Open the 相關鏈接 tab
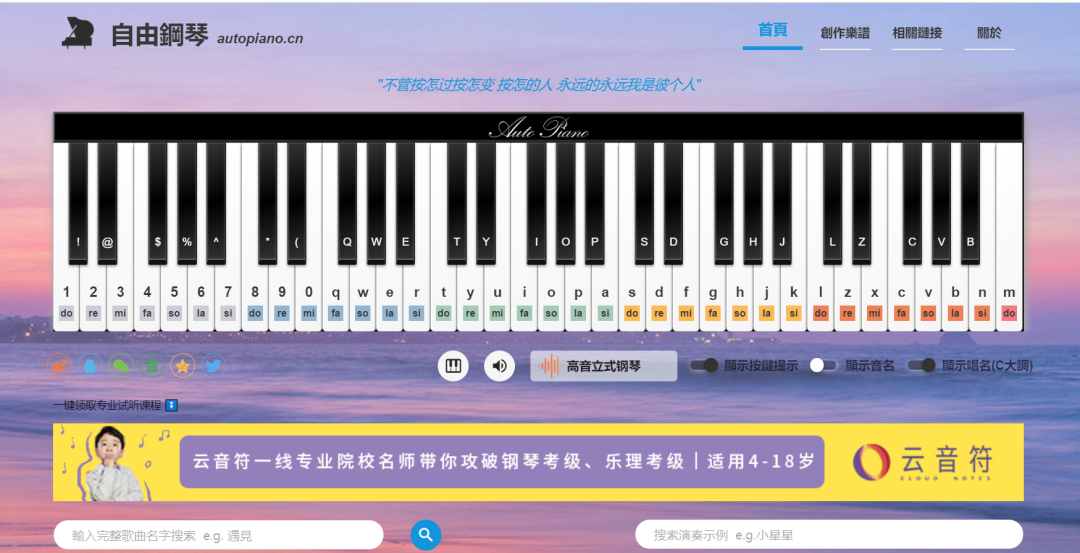Viewport: 1080px width, 553px height. coord(917,33)
